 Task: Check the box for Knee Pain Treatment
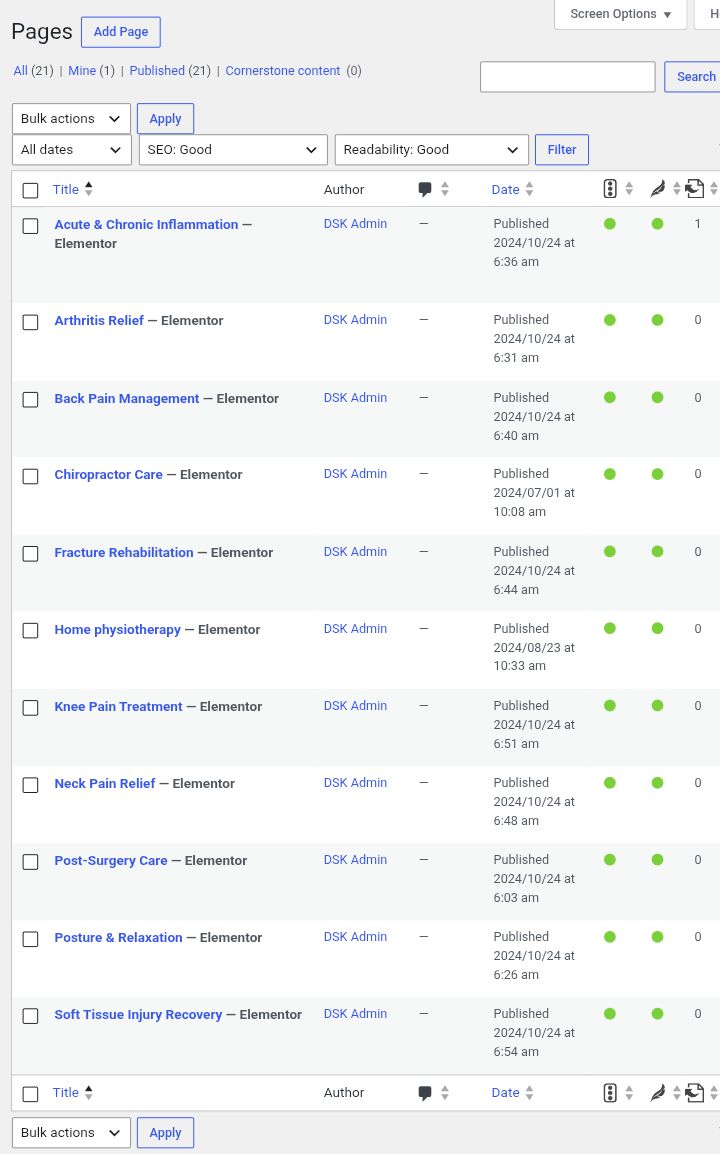[x=30, y=708]
